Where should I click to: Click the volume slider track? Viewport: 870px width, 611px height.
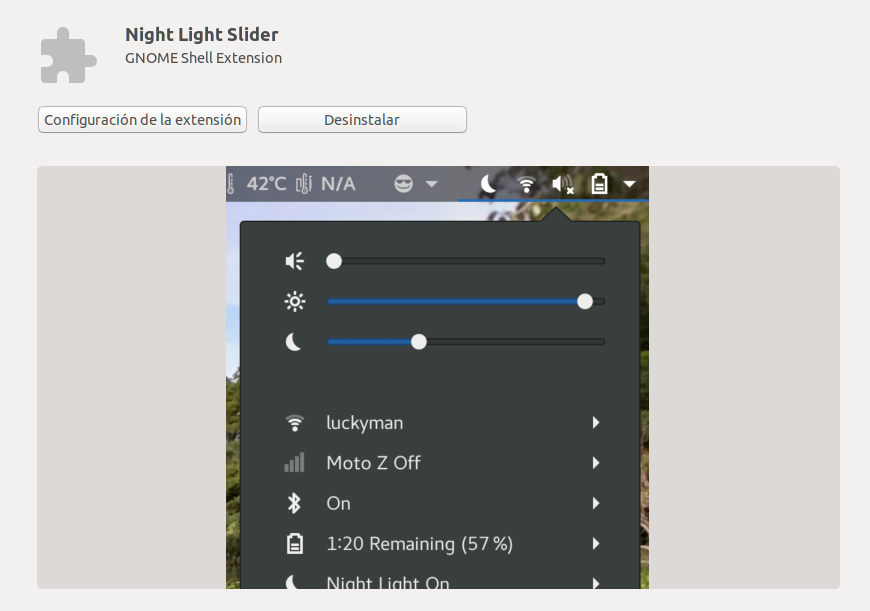[466, 261]
